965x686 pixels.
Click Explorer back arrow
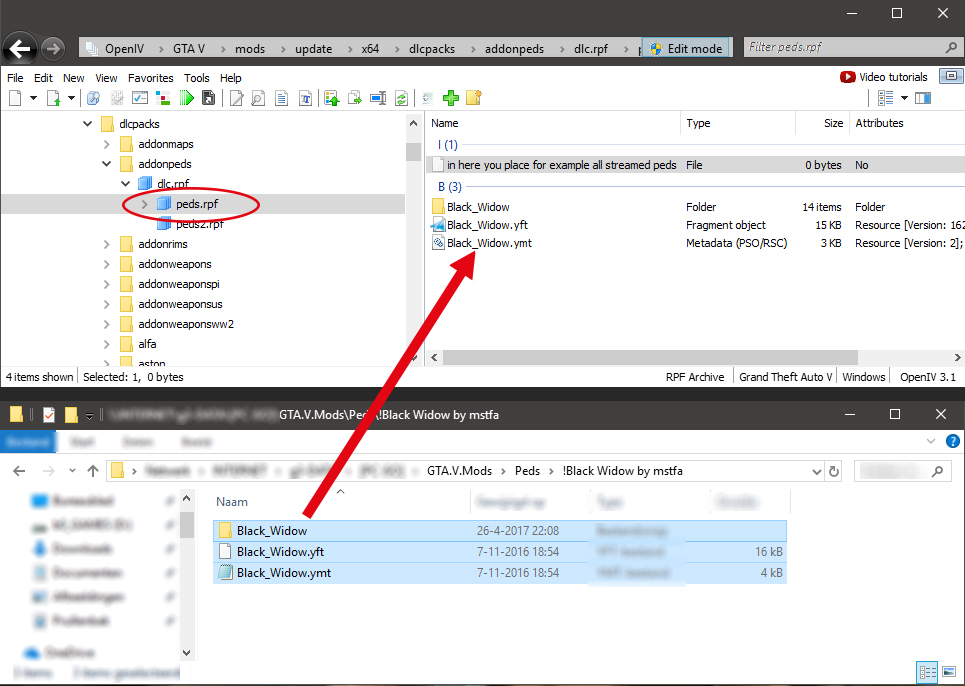point(19,471)
